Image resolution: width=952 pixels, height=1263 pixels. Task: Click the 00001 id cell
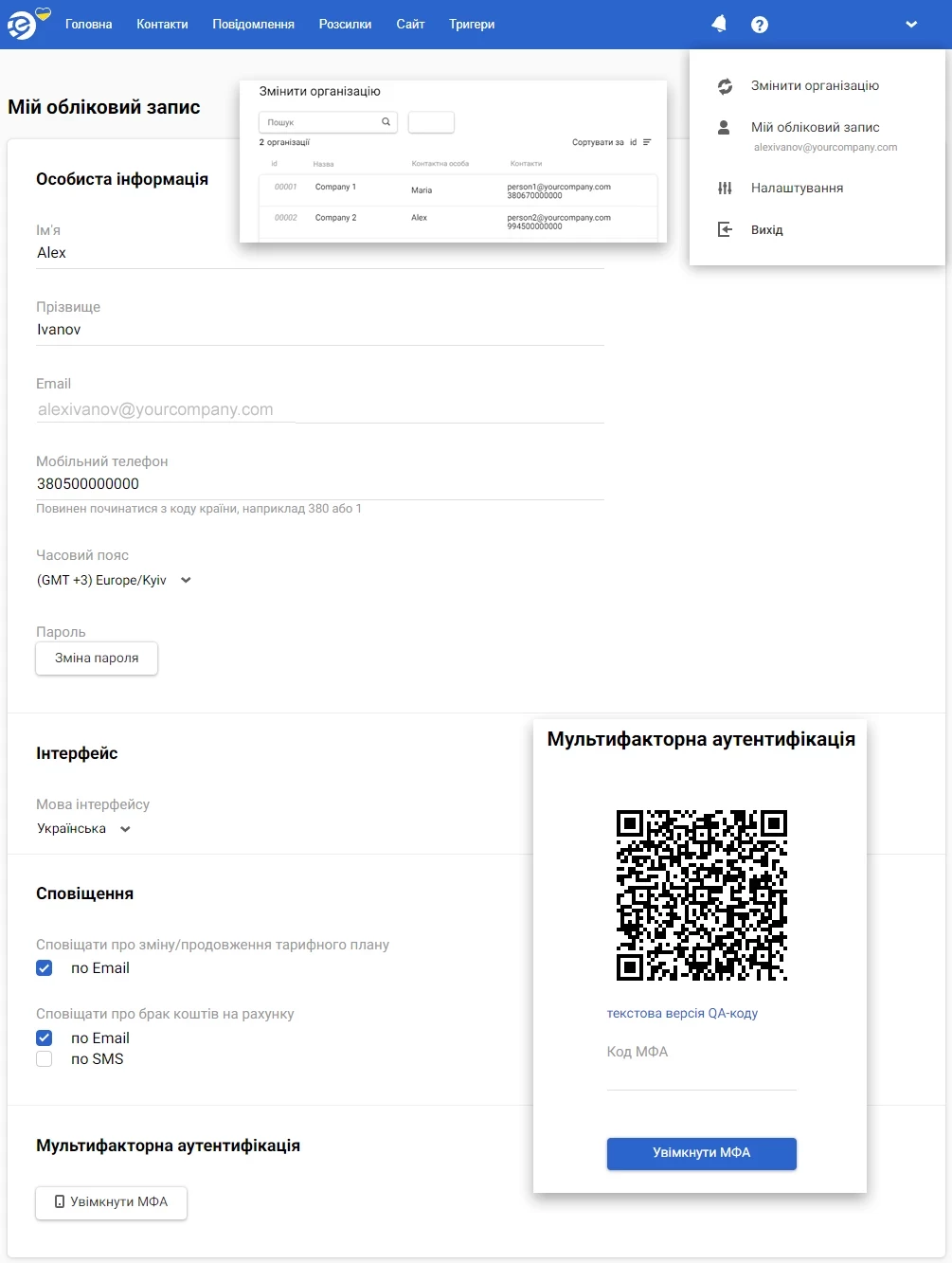pyautogui.click(x=286, y=187)
